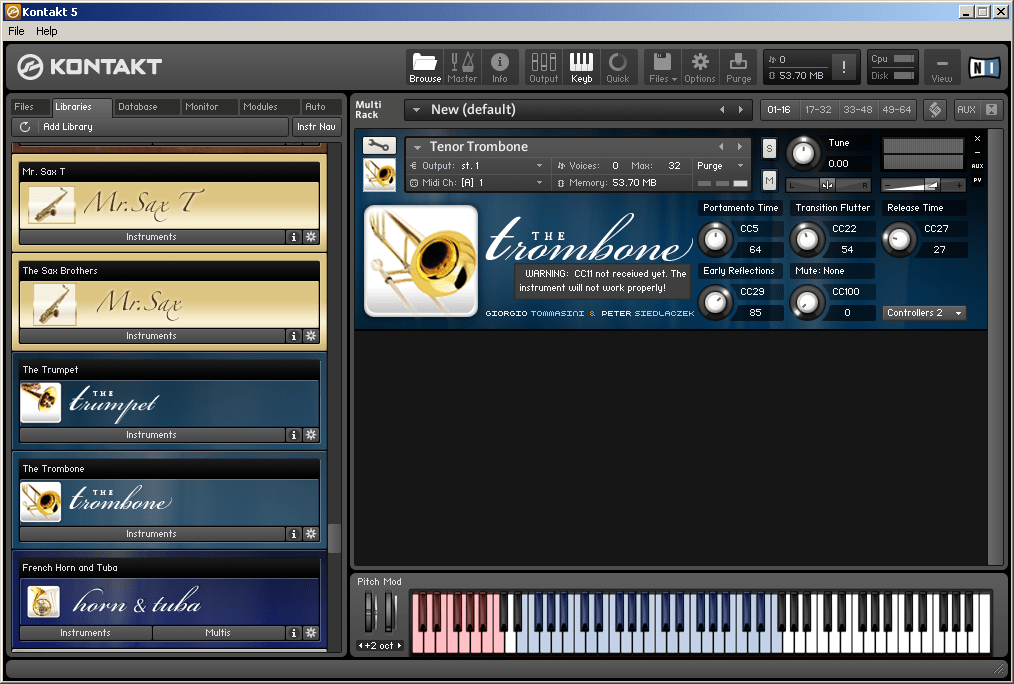
Task: Toggle instrument AUX button on right strip
Action: click(x=977, y=166)
